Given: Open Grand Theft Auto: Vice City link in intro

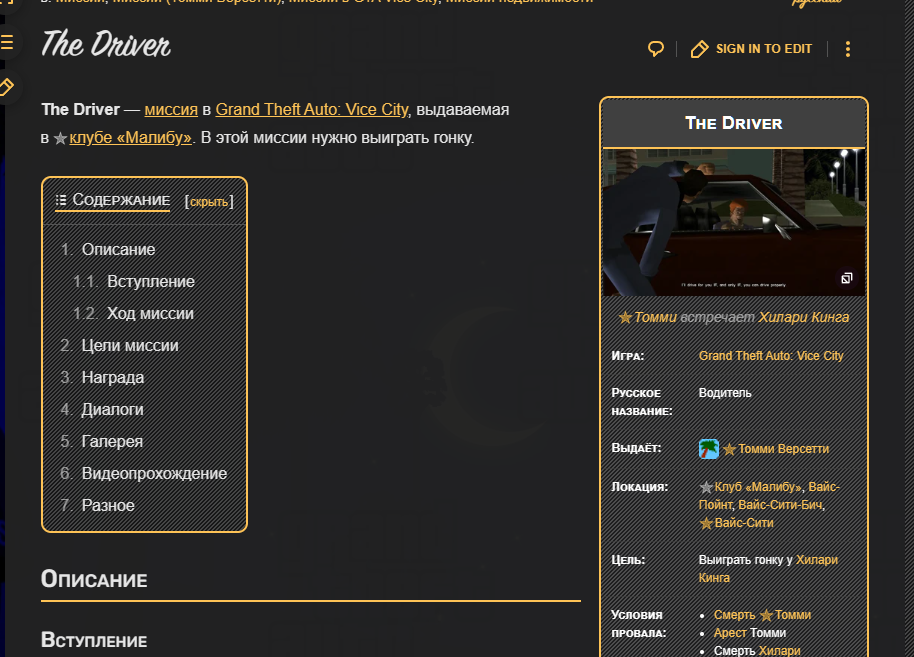Looking at the screenshot, I should (x=312, y=110).
